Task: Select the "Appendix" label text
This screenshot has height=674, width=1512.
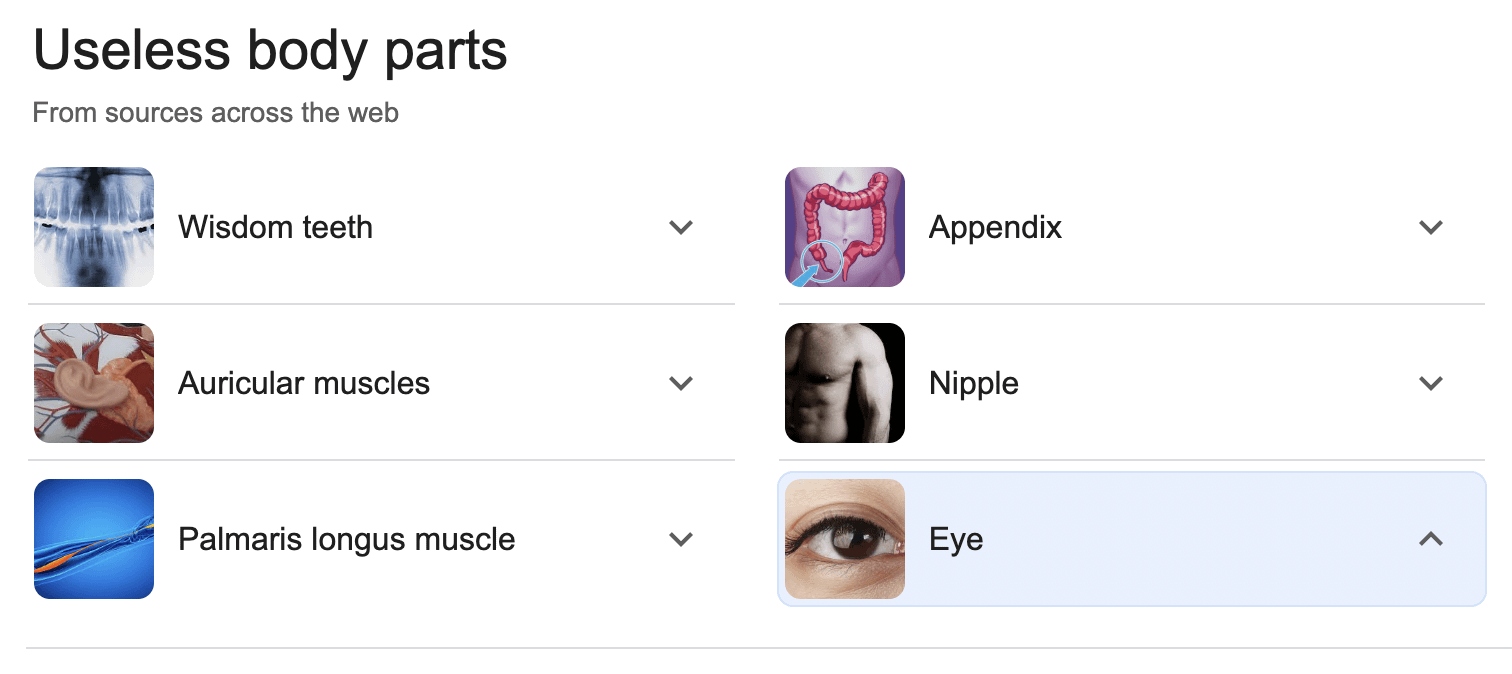Action: click(x=995, y=227)
